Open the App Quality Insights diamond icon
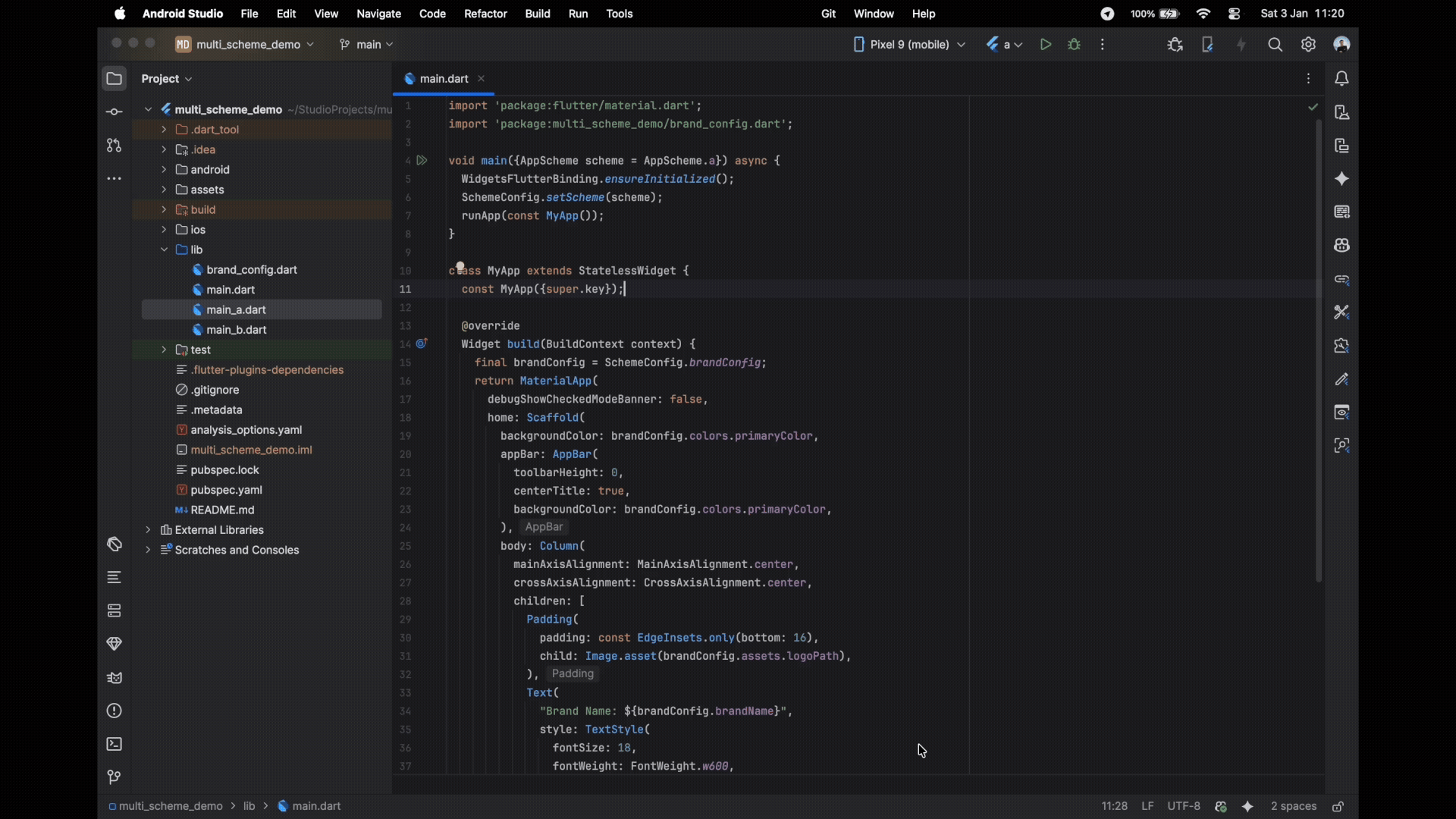1456x819 pixels. [114, 644]
